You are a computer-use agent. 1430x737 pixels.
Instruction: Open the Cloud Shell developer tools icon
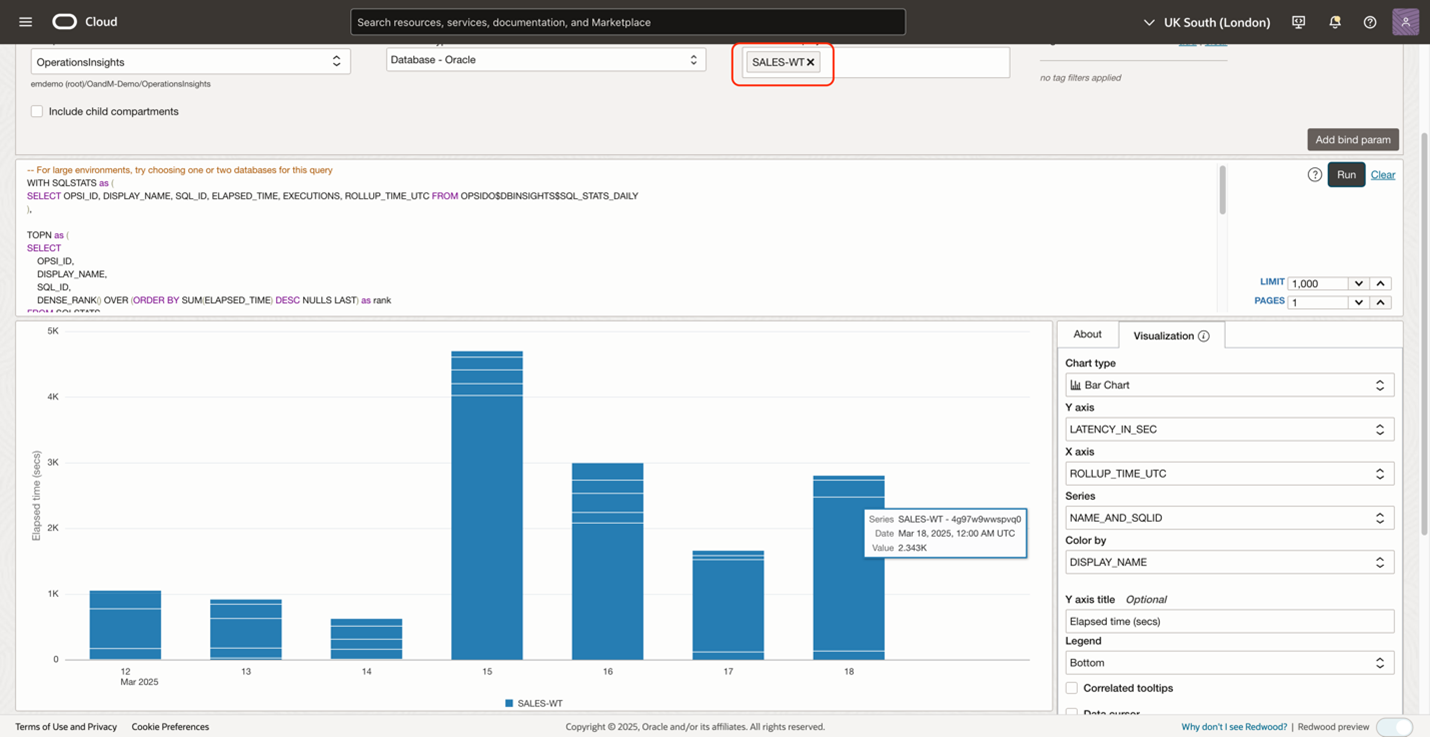(1298, 22)
